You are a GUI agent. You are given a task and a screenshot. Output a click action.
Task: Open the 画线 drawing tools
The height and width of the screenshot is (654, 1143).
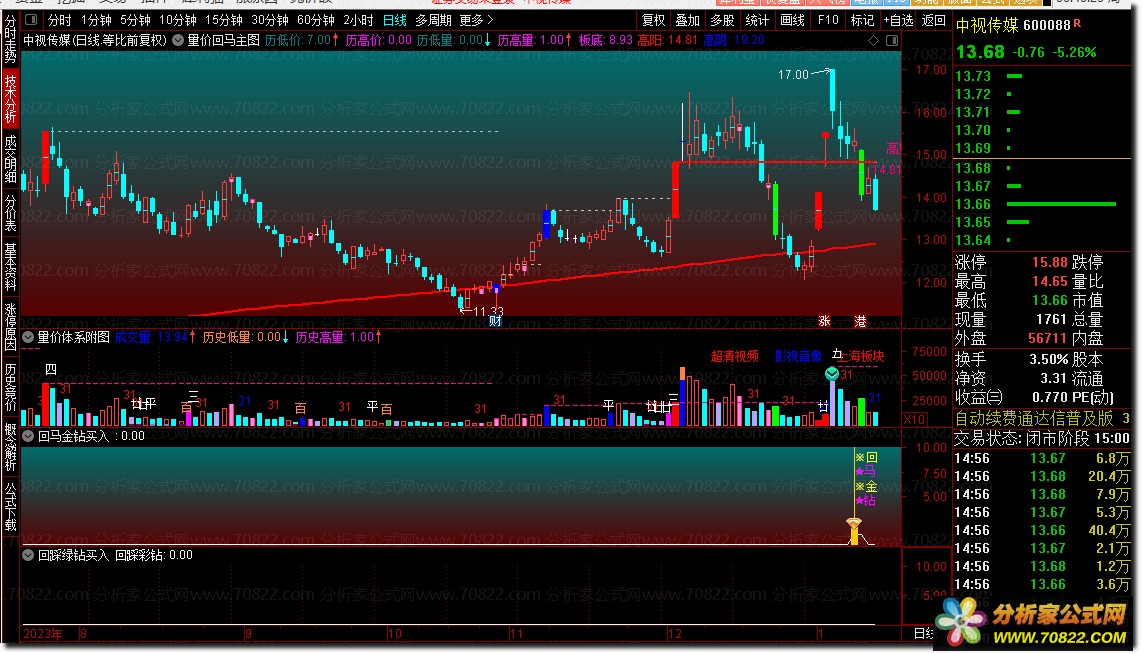click(792, 20)
